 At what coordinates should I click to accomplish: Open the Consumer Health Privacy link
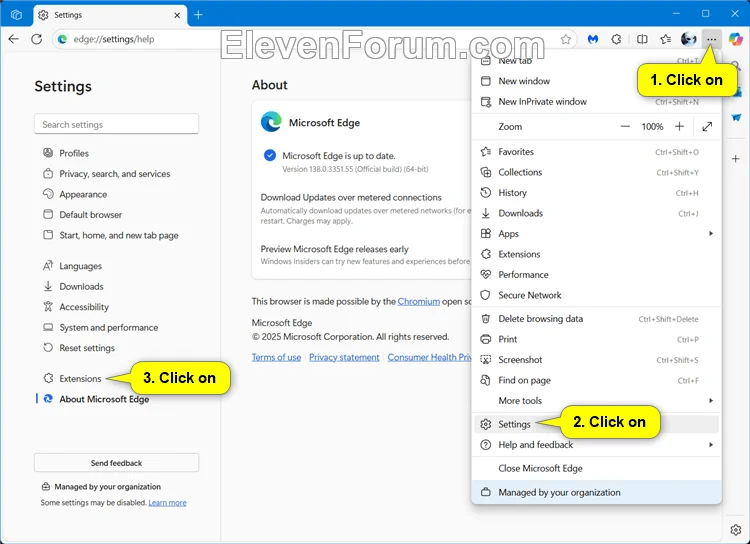point(430,357)
